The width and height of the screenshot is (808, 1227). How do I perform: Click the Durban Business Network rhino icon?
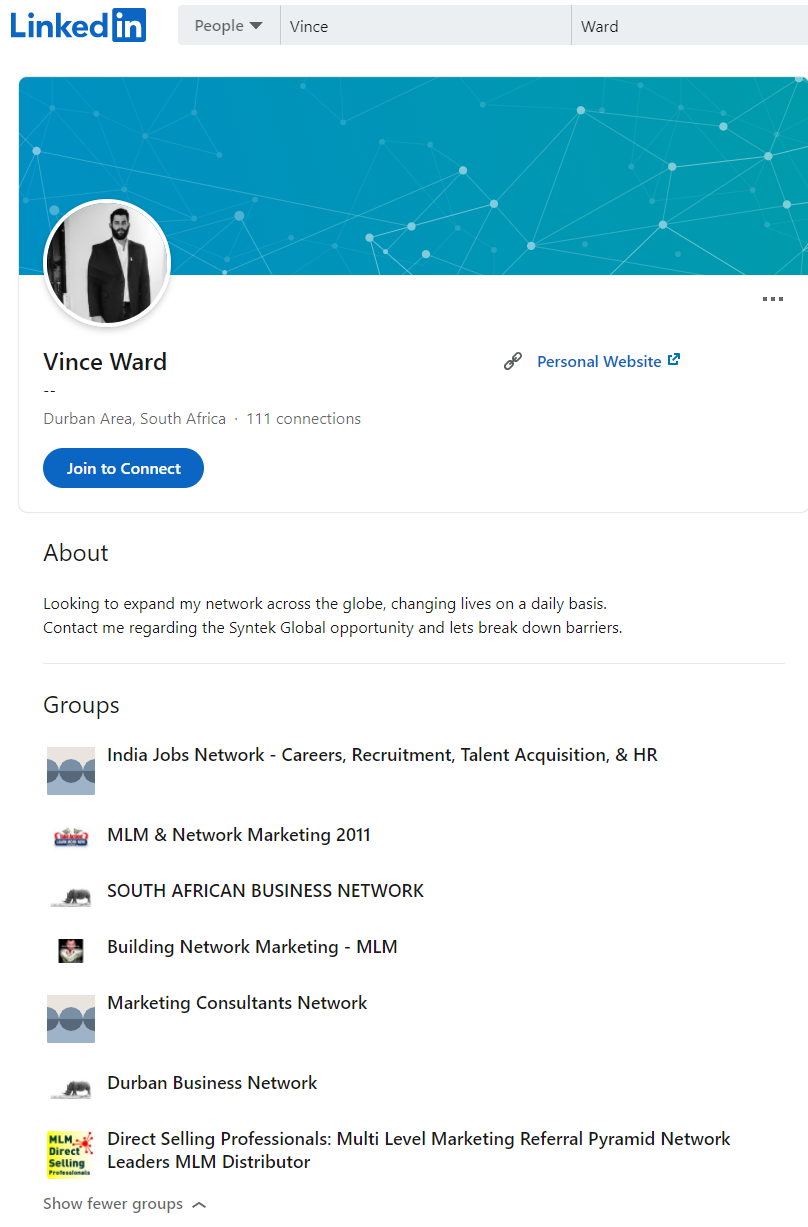click(71, 1087)
